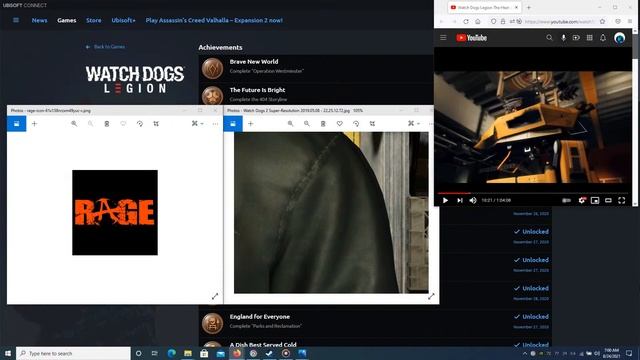640x360 pixels.
Task: Reload the YouTube page
Action: 466,21
